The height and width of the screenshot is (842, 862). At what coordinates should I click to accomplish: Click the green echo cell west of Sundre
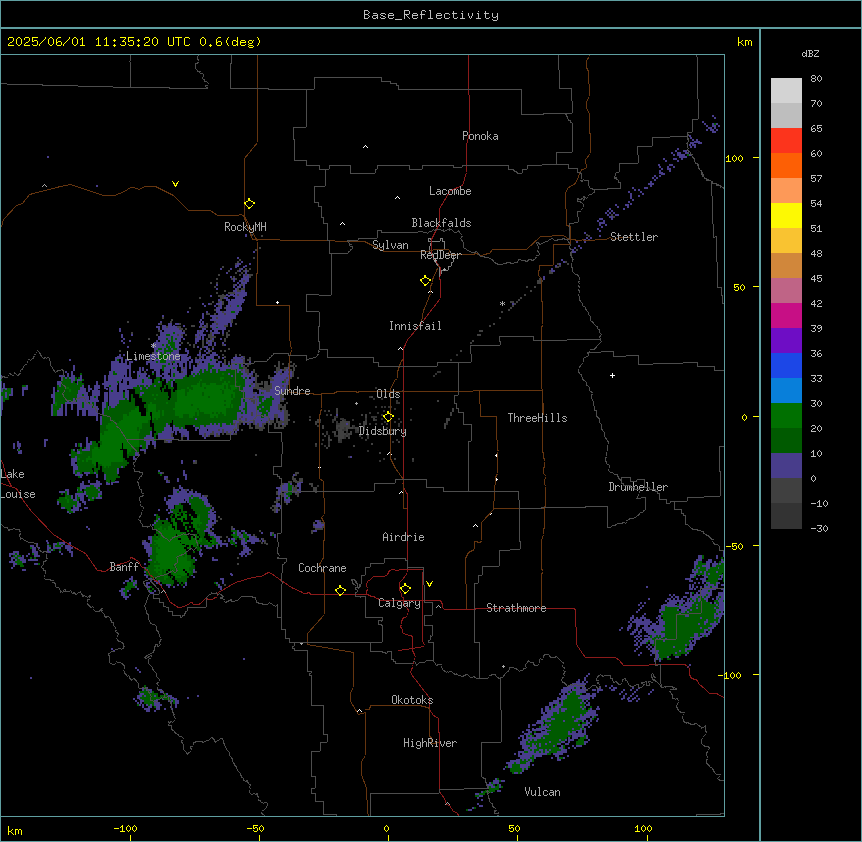[206, 398]
